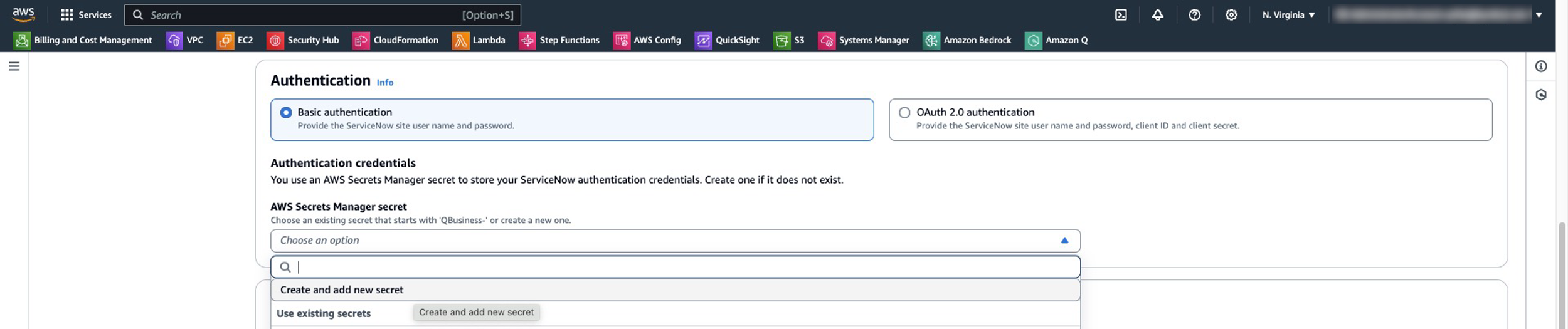Open the hexagon icon under the info icon

1541,95
